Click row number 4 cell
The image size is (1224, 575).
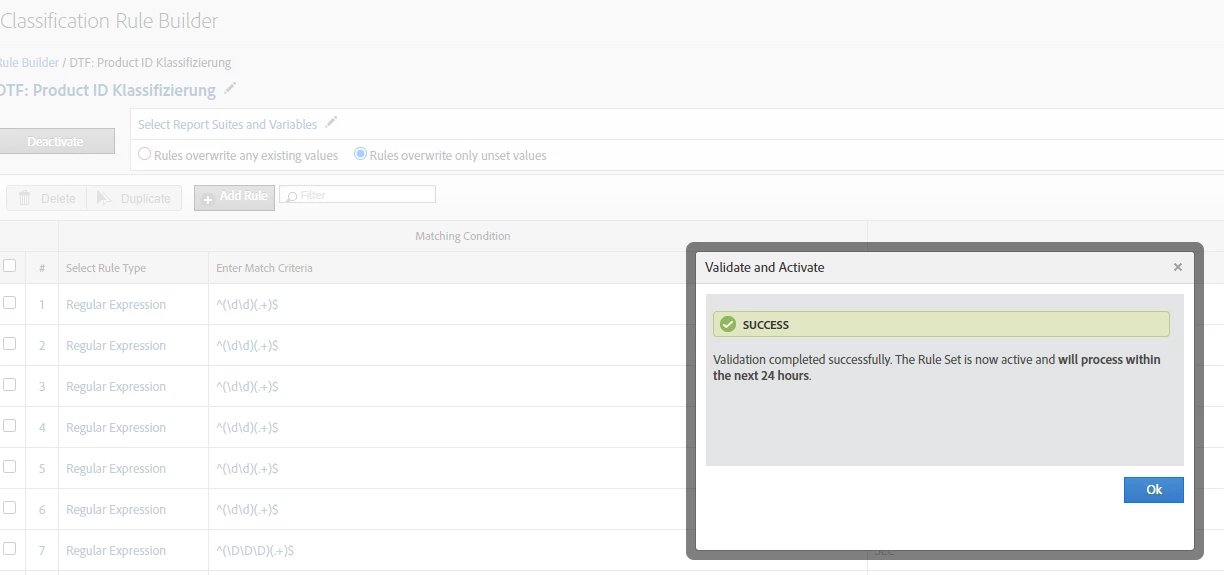click(x=42, y=427)
